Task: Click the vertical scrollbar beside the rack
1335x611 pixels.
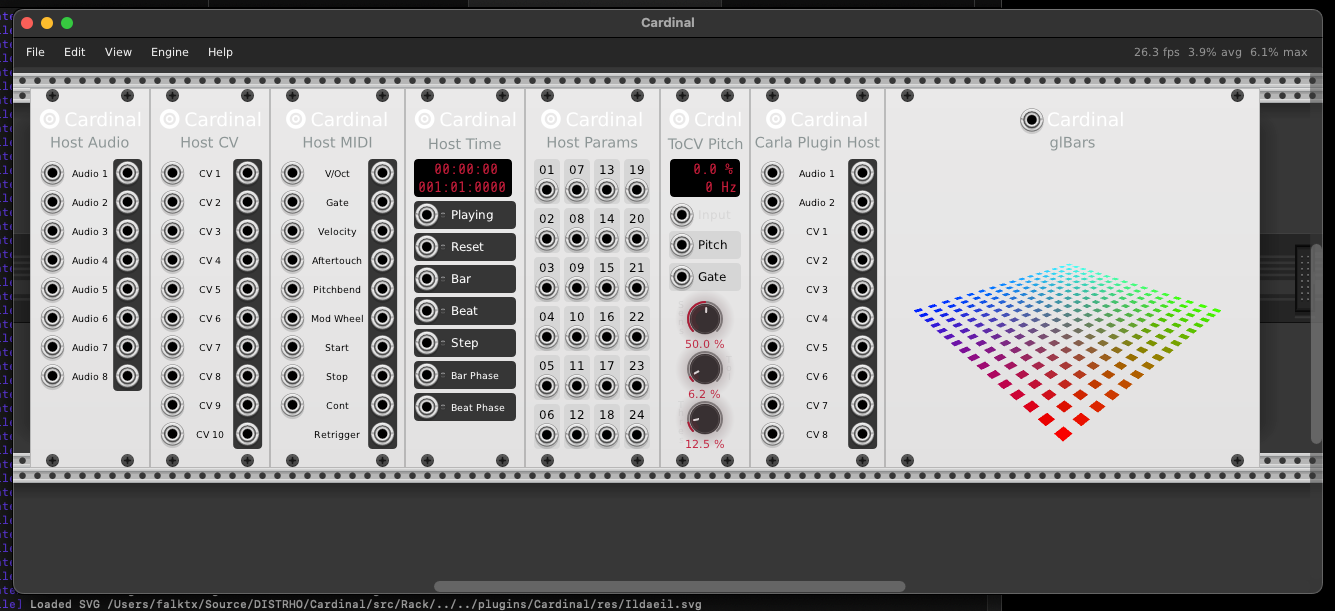Action: click(1317, 344)
